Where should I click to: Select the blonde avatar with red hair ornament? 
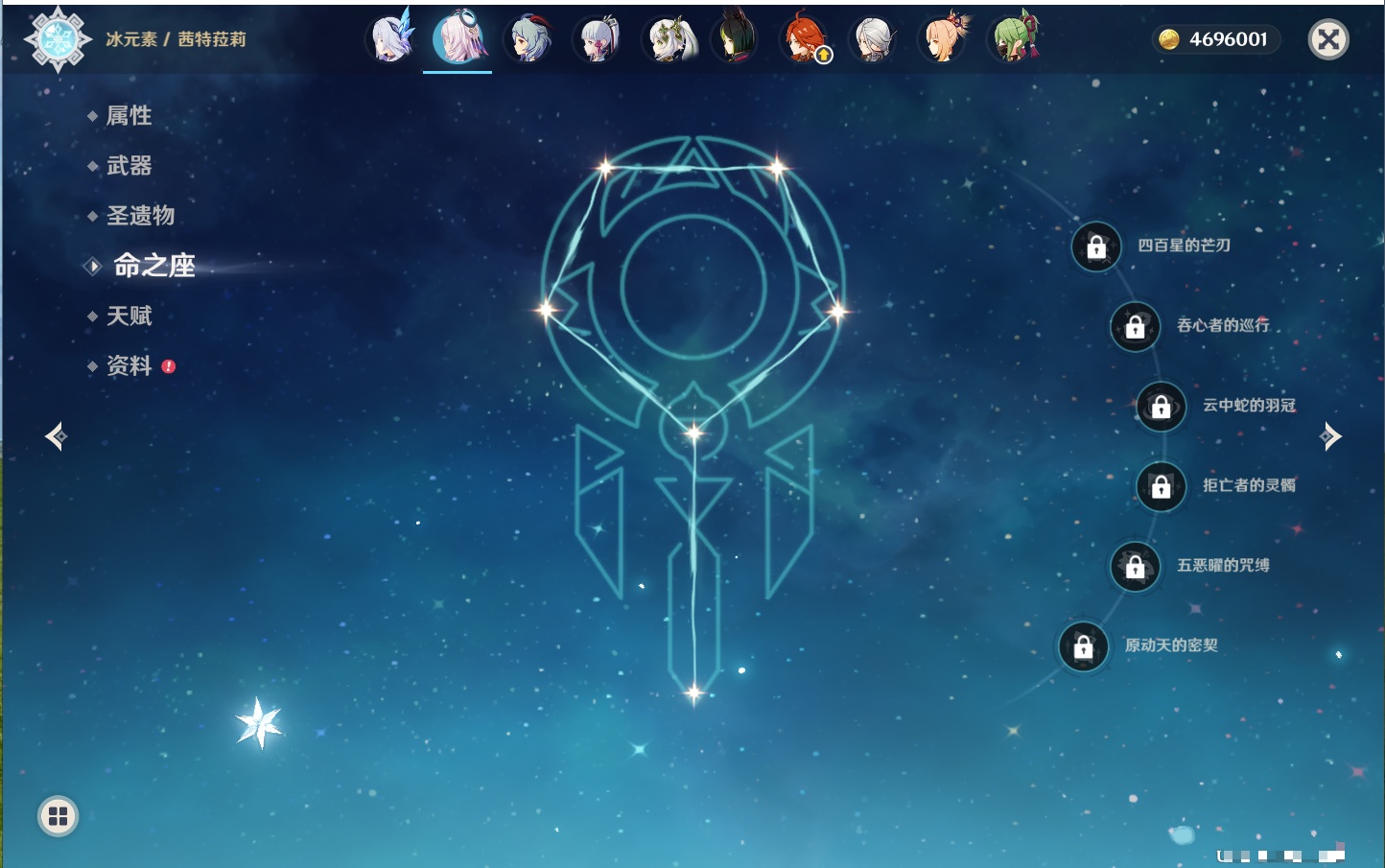tap(944, 38)
